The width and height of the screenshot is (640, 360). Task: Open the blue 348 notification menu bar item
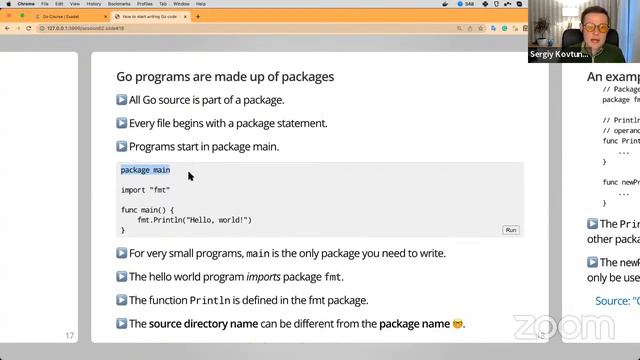[x=466, y=4]
